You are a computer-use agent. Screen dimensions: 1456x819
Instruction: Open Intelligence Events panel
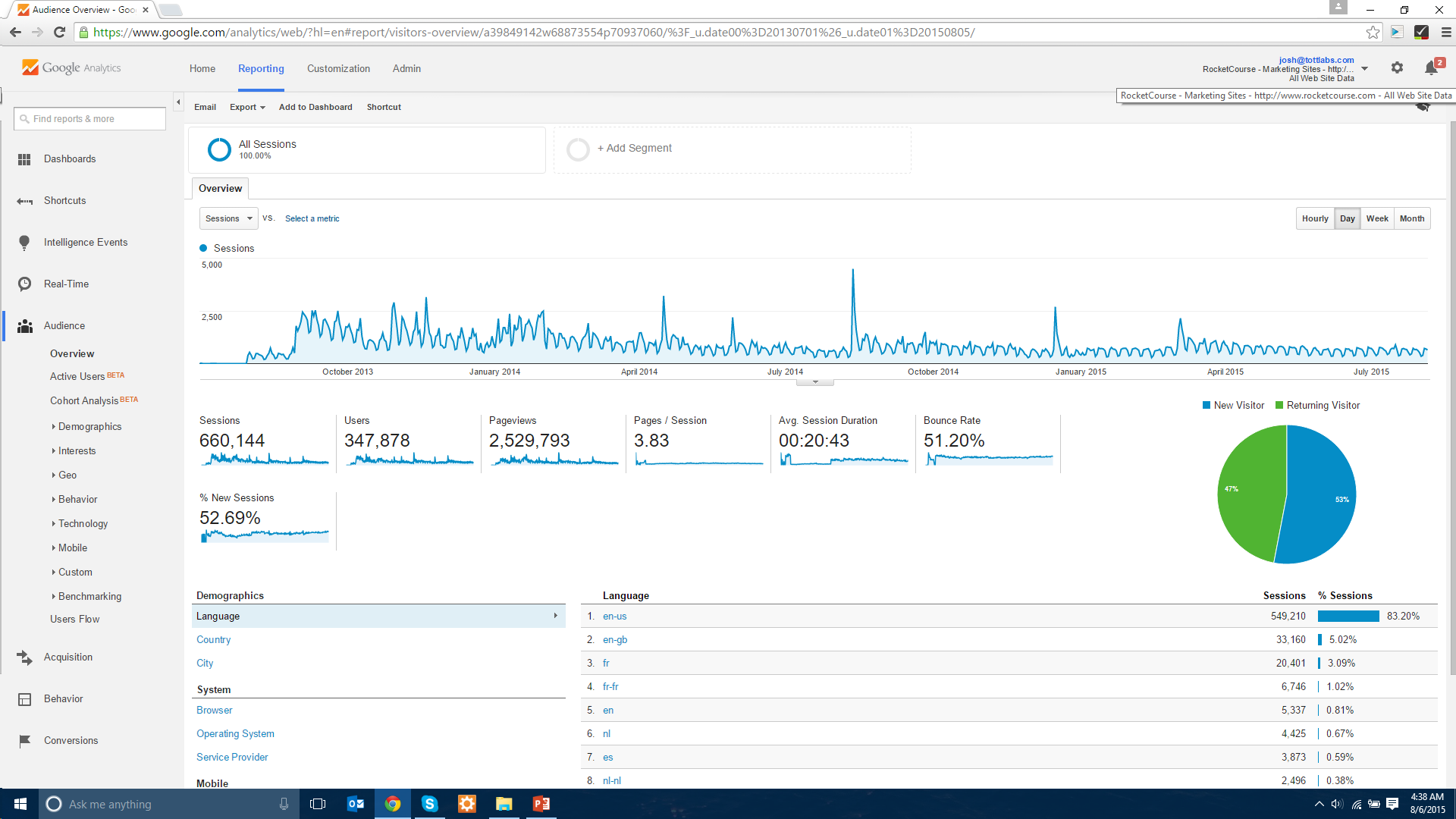coord(85,242)
